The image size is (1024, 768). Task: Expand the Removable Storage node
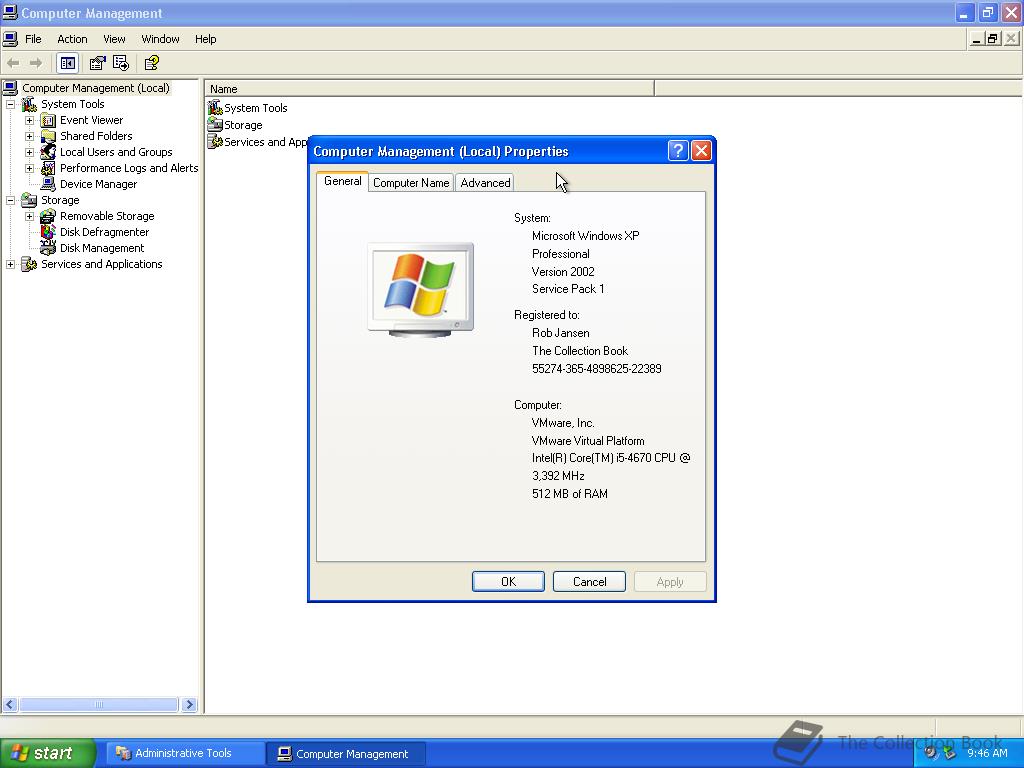[x=29, y=216]
